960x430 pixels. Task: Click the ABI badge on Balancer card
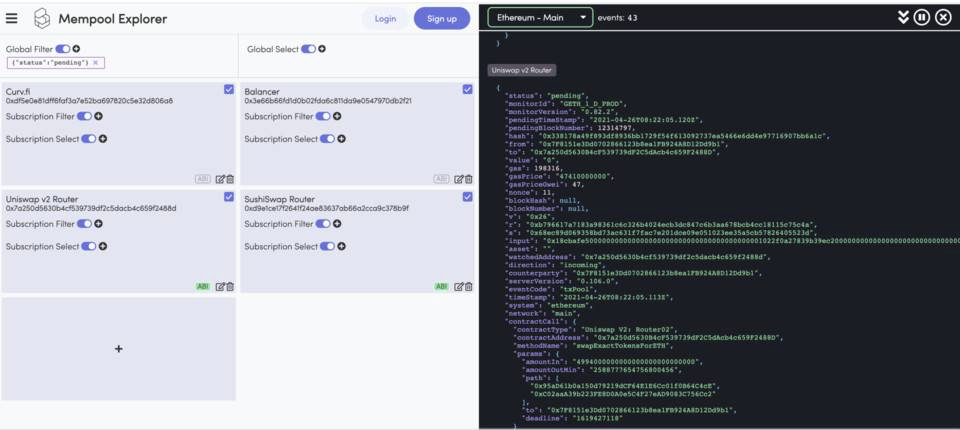click(x=441, y=179)
